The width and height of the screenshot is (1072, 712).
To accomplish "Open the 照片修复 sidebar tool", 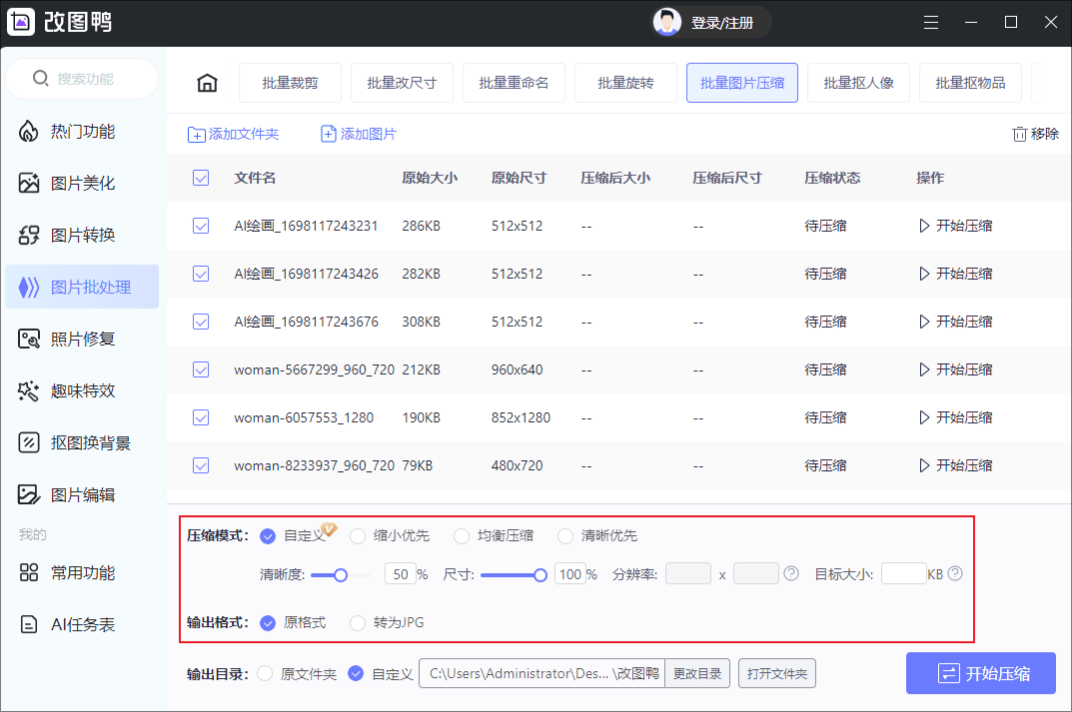I will 82,338.
